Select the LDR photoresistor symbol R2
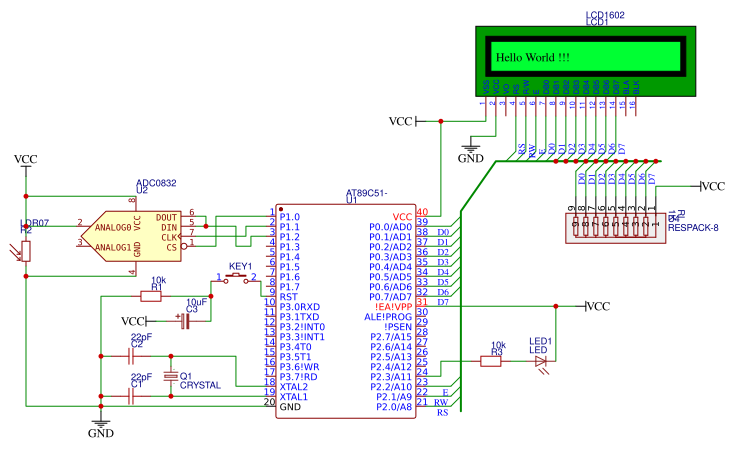Viewport: 736px width, 450px height. click(26, 251)
